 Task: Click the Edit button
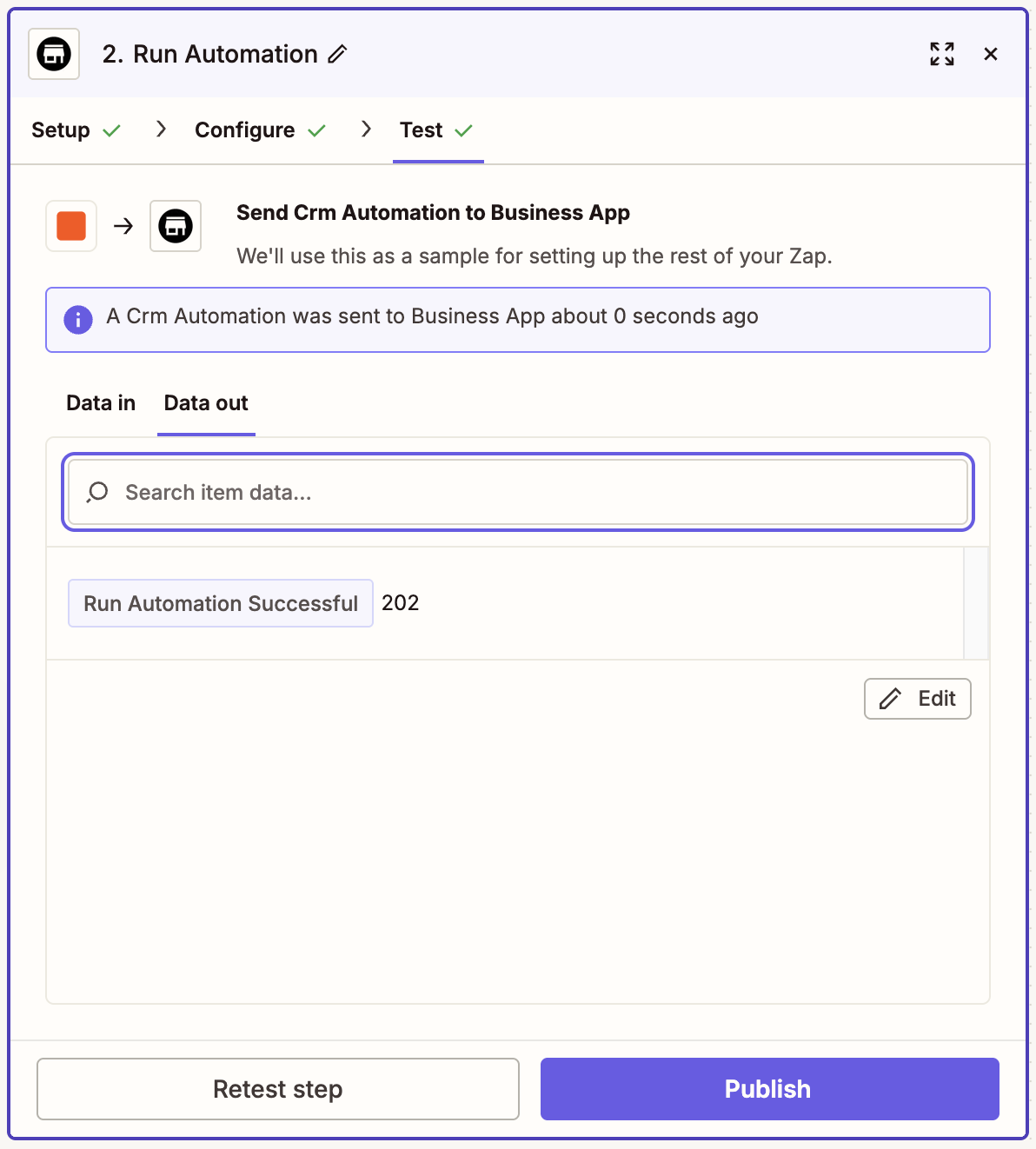point(917,699)
